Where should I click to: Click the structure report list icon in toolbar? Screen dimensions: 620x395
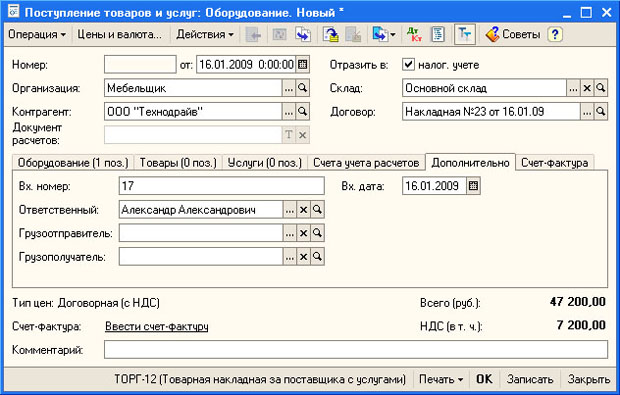coord(438,34)
